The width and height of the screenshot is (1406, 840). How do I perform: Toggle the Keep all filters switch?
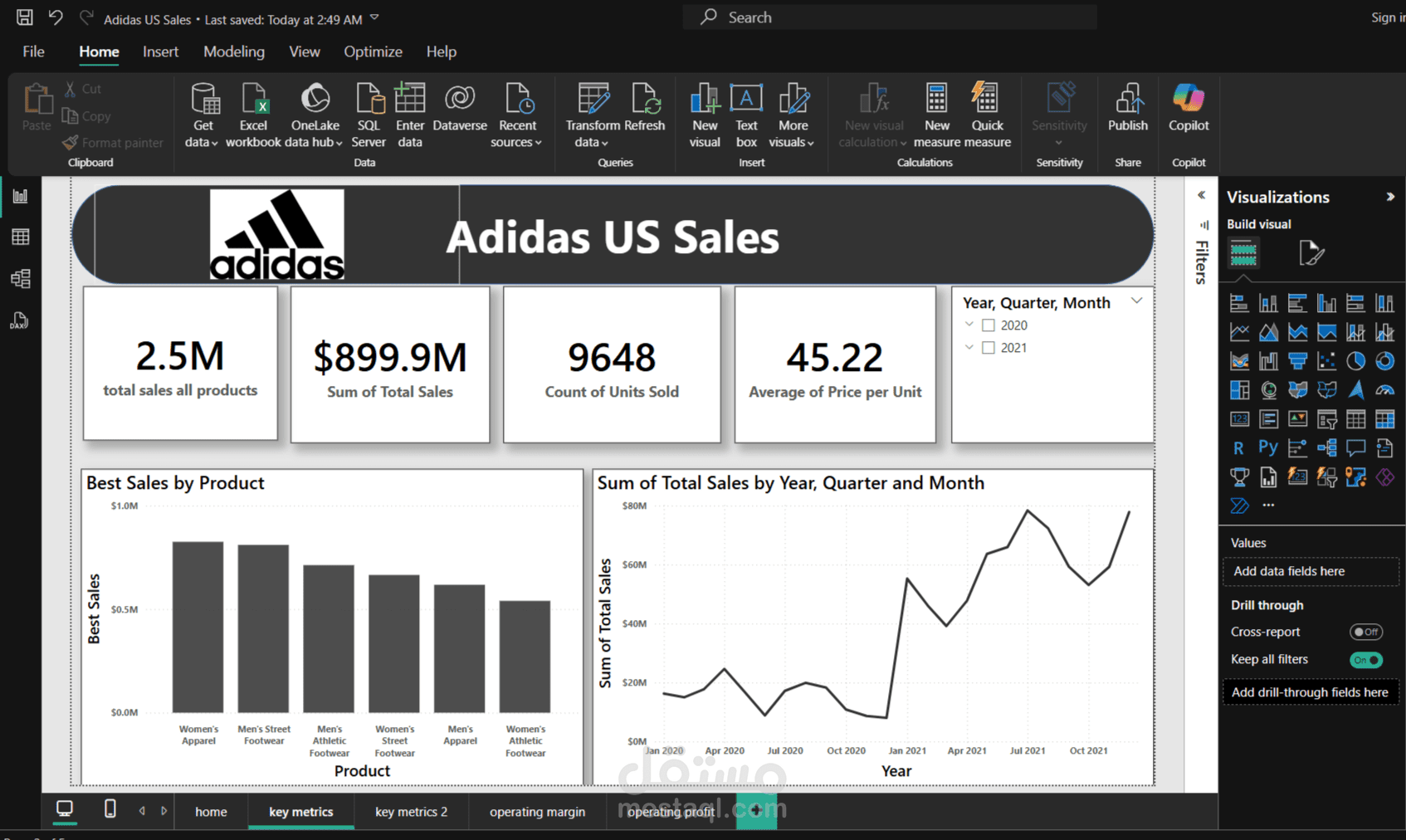point(1365,660)
